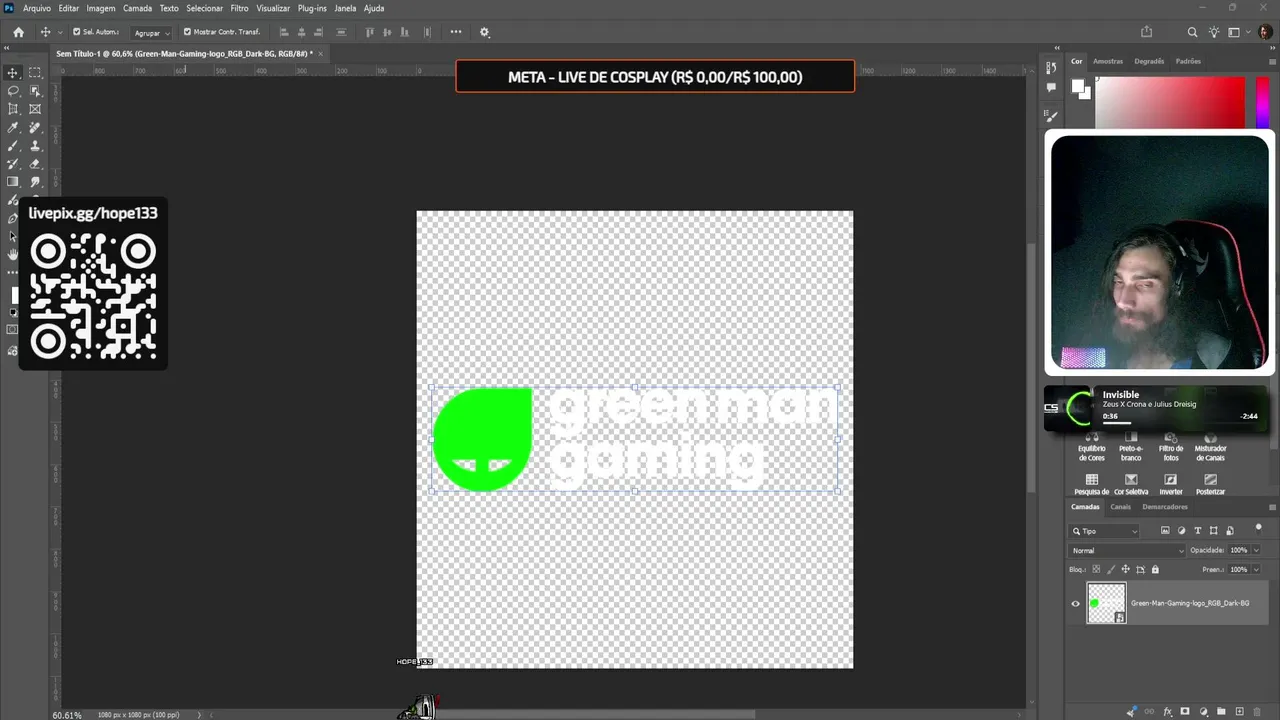Pick the Eyedropper tool
The image size is (1280, 720).
click(13, 128)
